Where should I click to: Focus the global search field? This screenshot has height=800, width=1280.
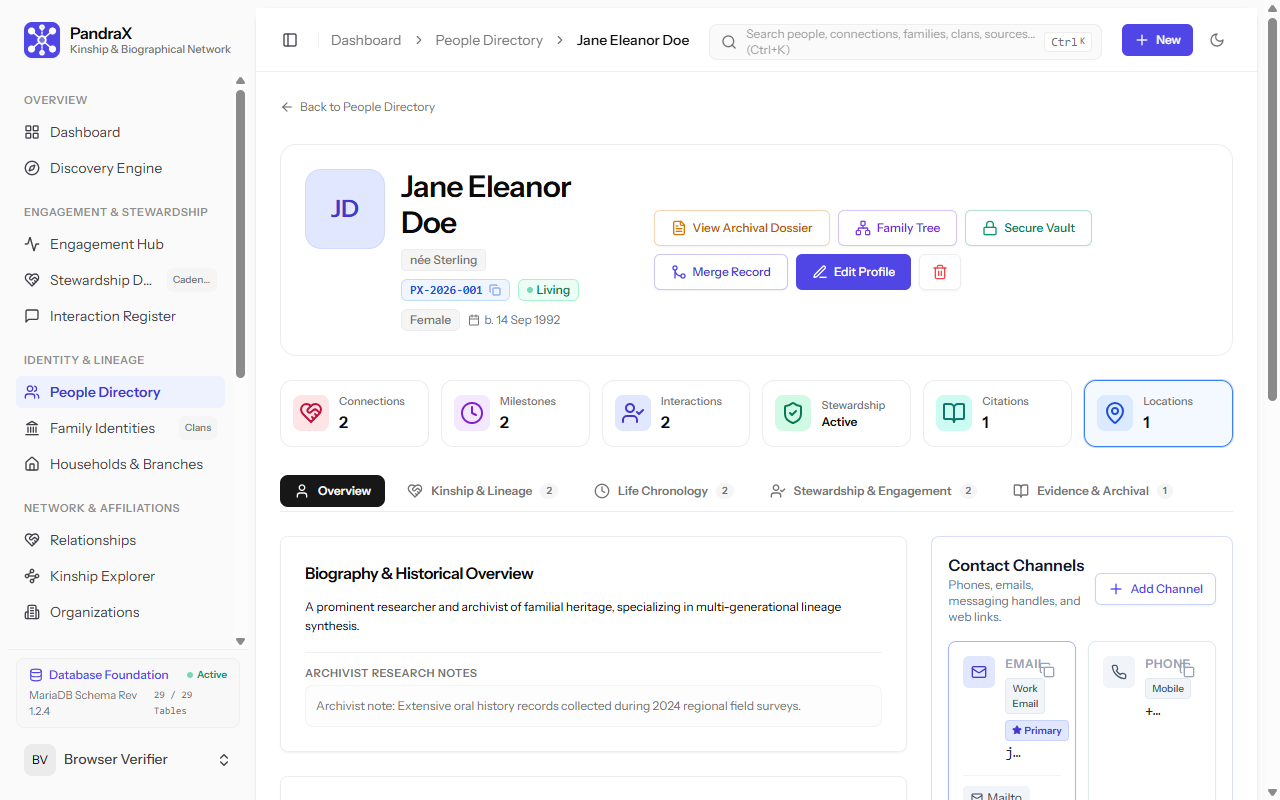tap(905, 42)
